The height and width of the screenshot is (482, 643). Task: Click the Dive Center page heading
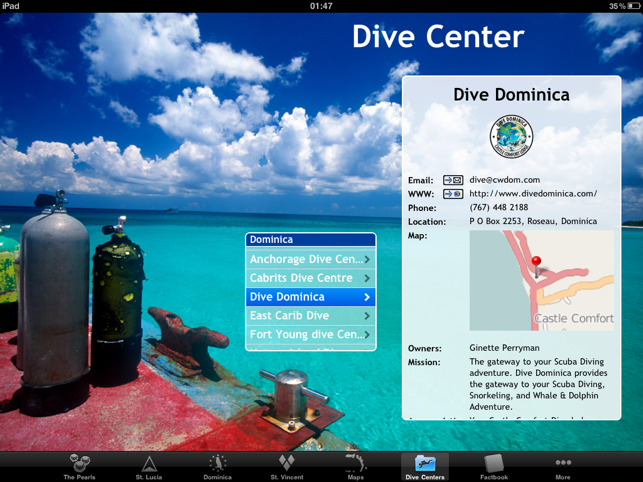[x=438, y=37]
